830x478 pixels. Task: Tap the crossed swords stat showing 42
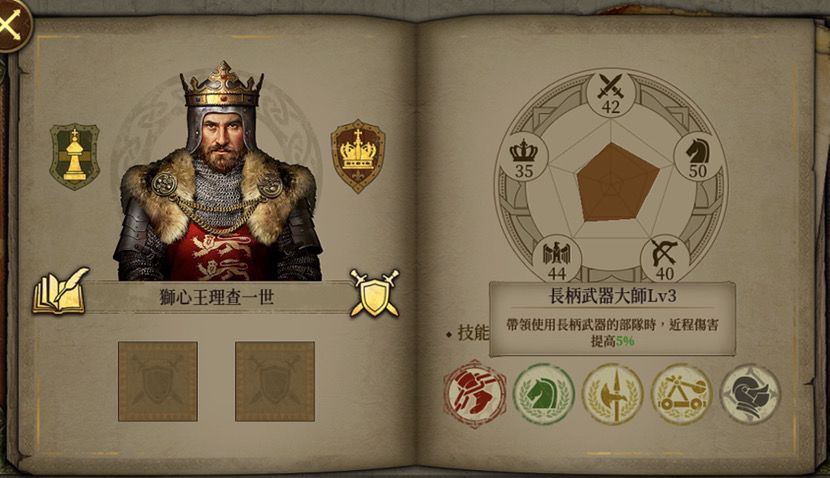pos(611,94)
